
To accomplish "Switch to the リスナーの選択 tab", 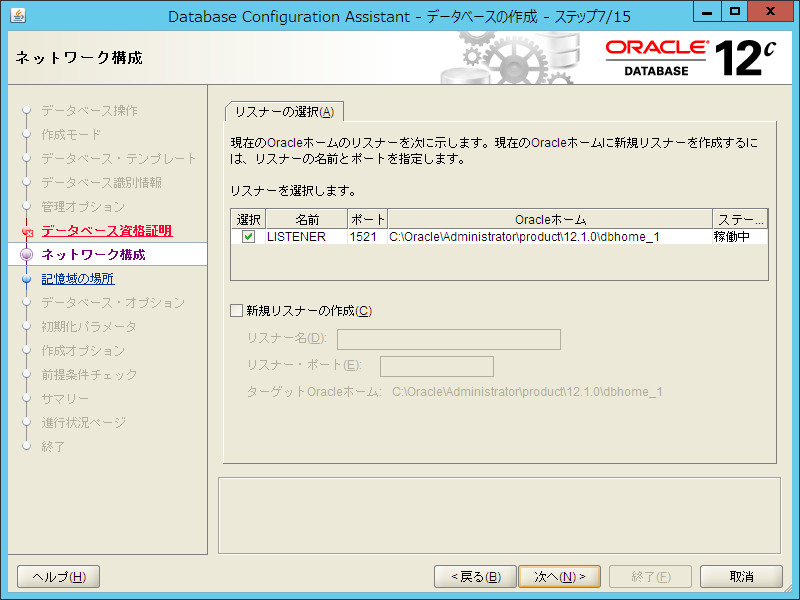I will click(284, 112).
